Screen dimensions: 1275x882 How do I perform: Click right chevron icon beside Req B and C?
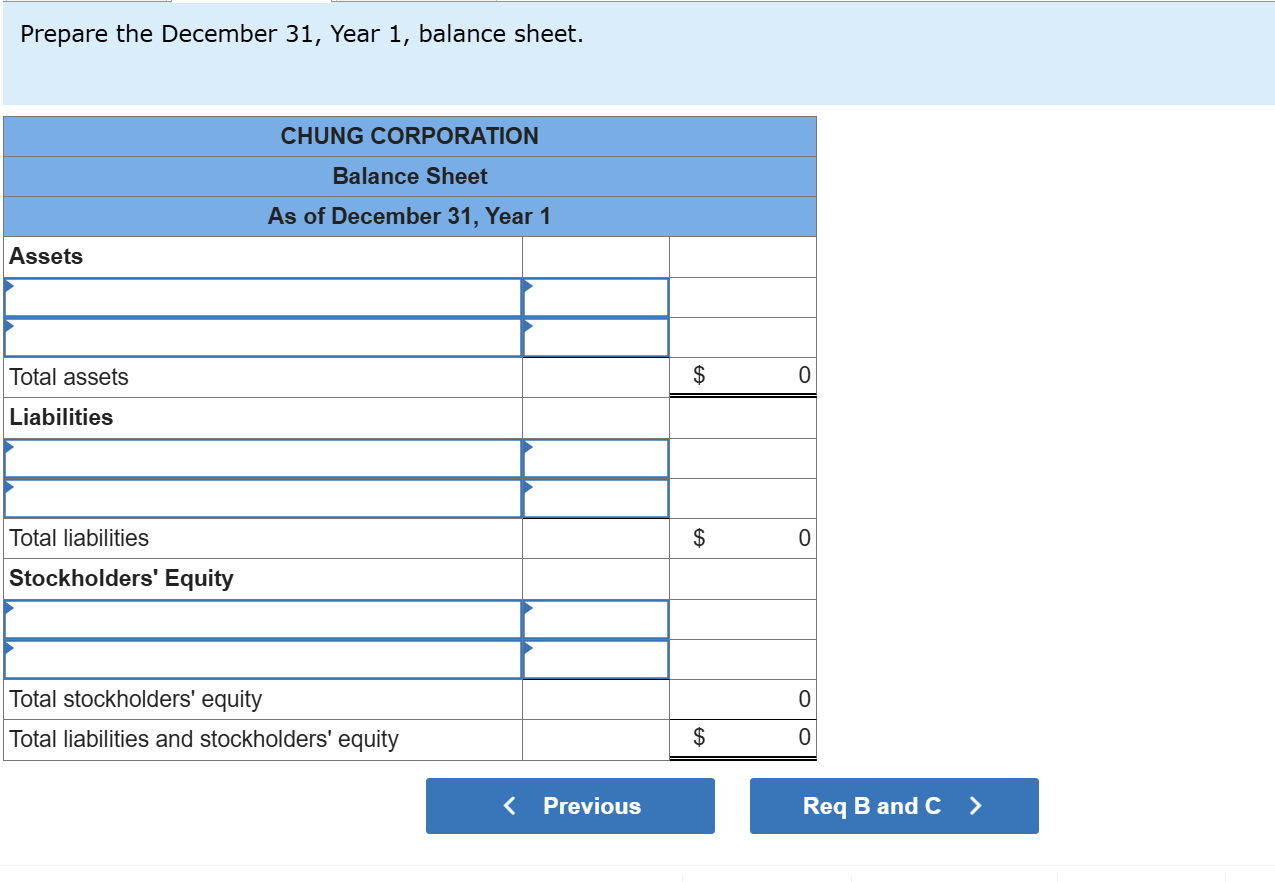[x=976, y=806]
